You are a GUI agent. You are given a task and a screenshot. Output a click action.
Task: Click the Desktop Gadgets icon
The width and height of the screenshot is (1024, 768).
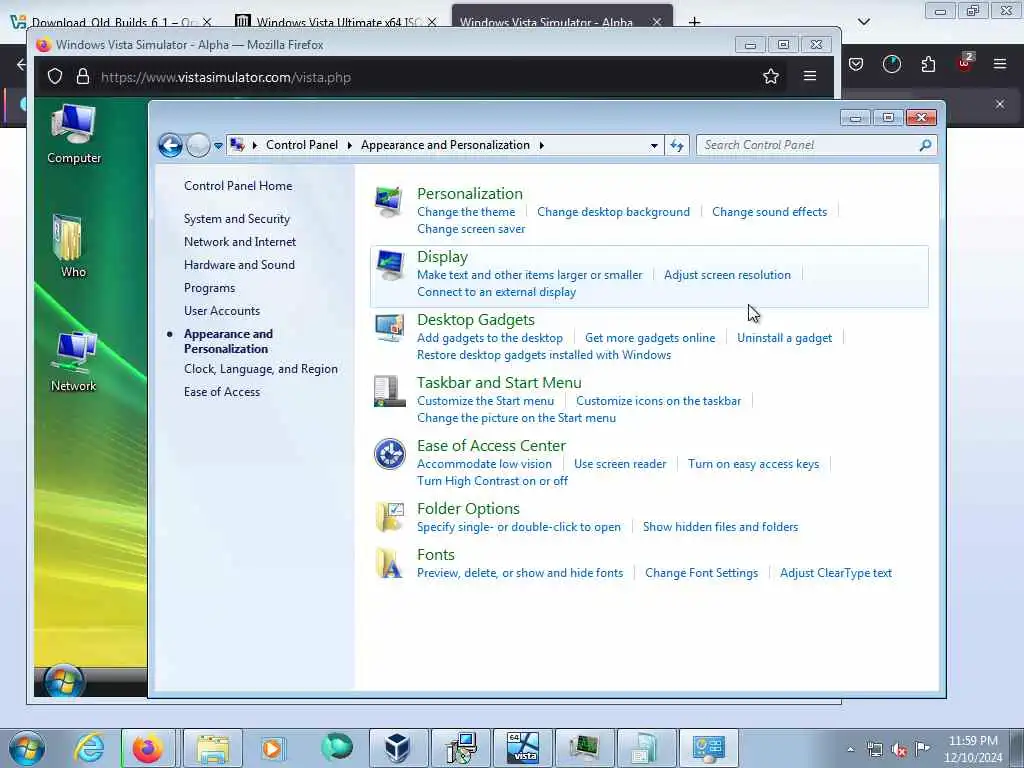coord(390,328)
